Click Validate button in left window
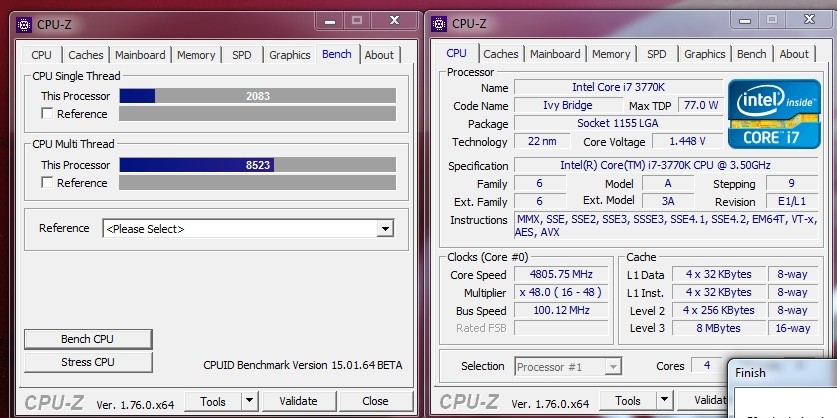Screen dimensions: 837x418 pyautogui.click(x=298, y=401)
